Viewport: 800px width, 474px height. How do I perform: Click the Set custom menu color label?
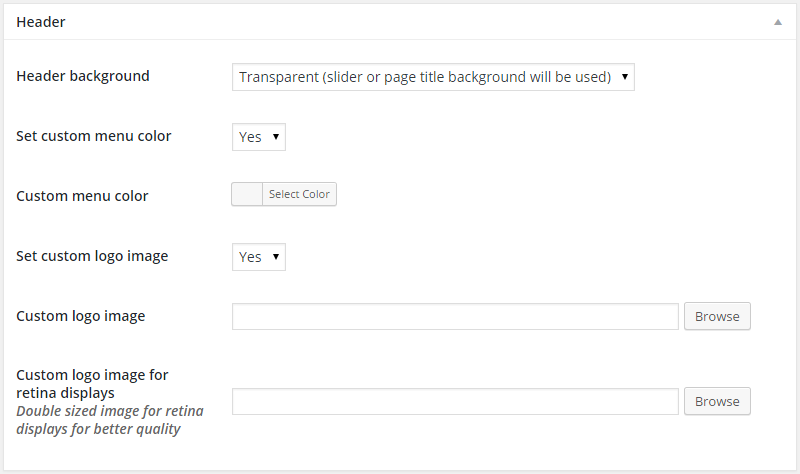(94, 136)
